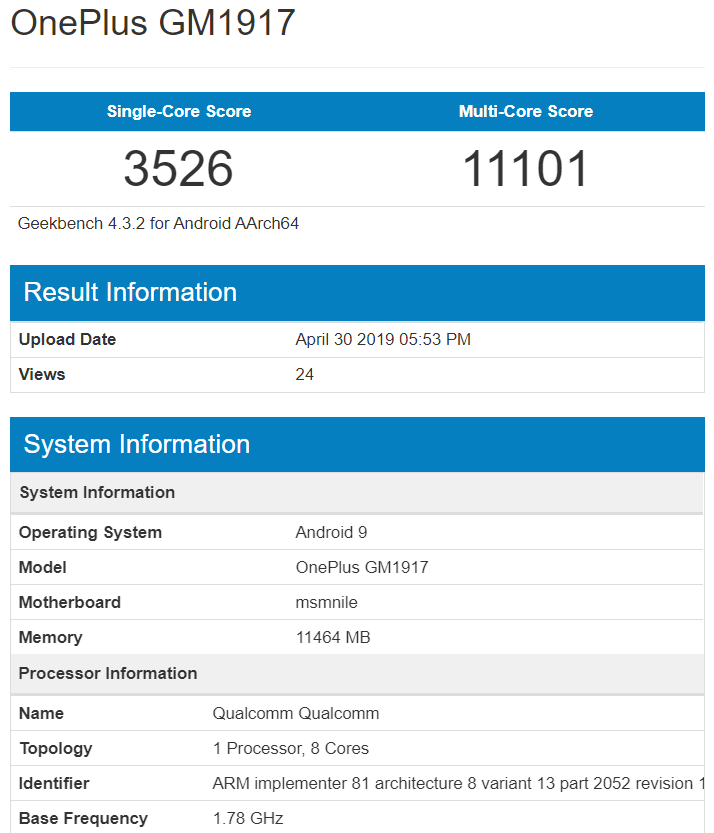Select the processor Name label

point(41,713)
